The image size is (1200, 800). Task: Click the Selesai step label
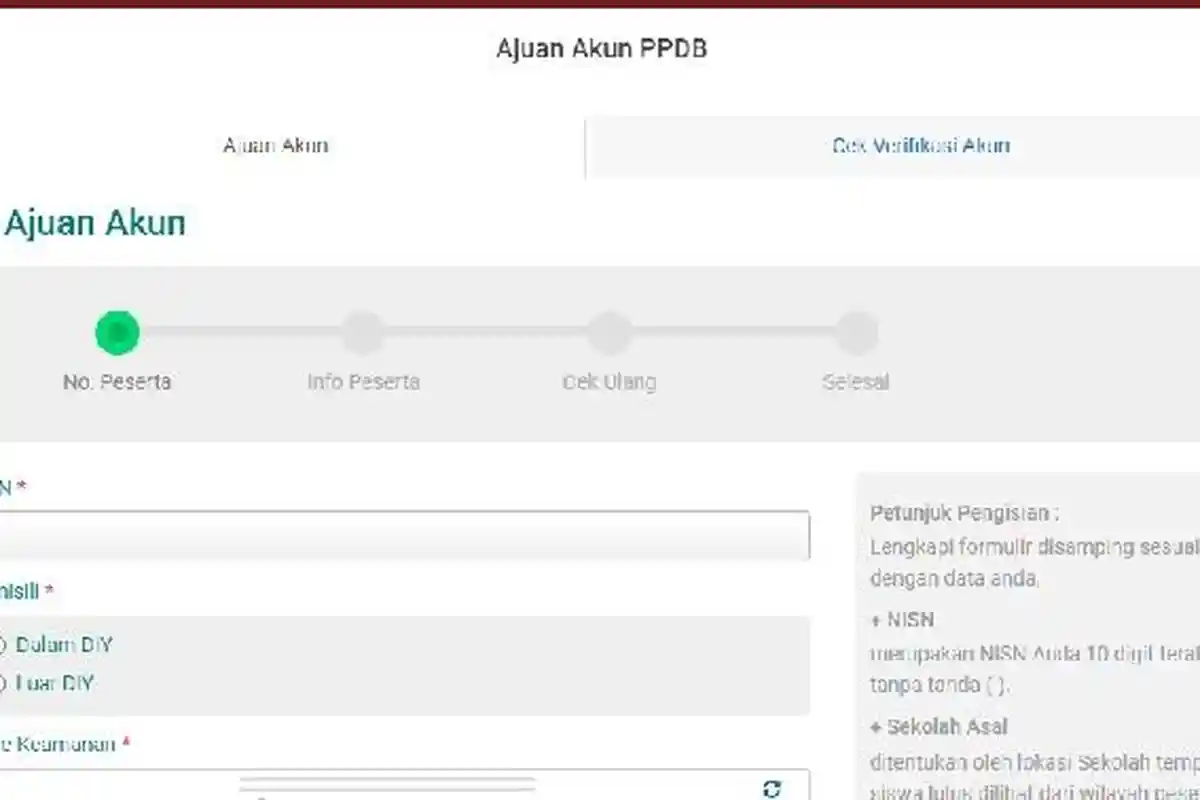tap(855, 381)
